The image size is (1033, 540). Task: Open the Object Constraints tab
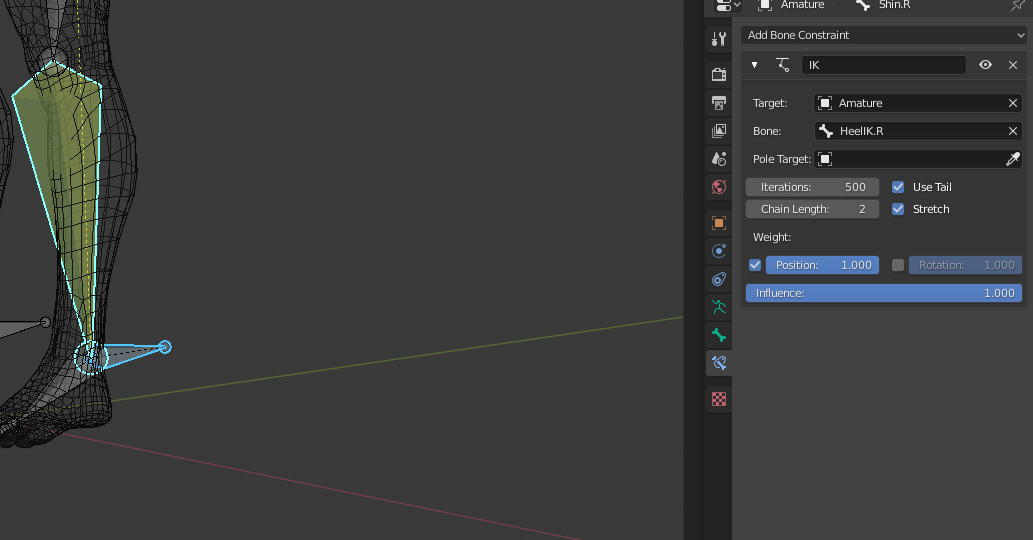coord(719,279)
